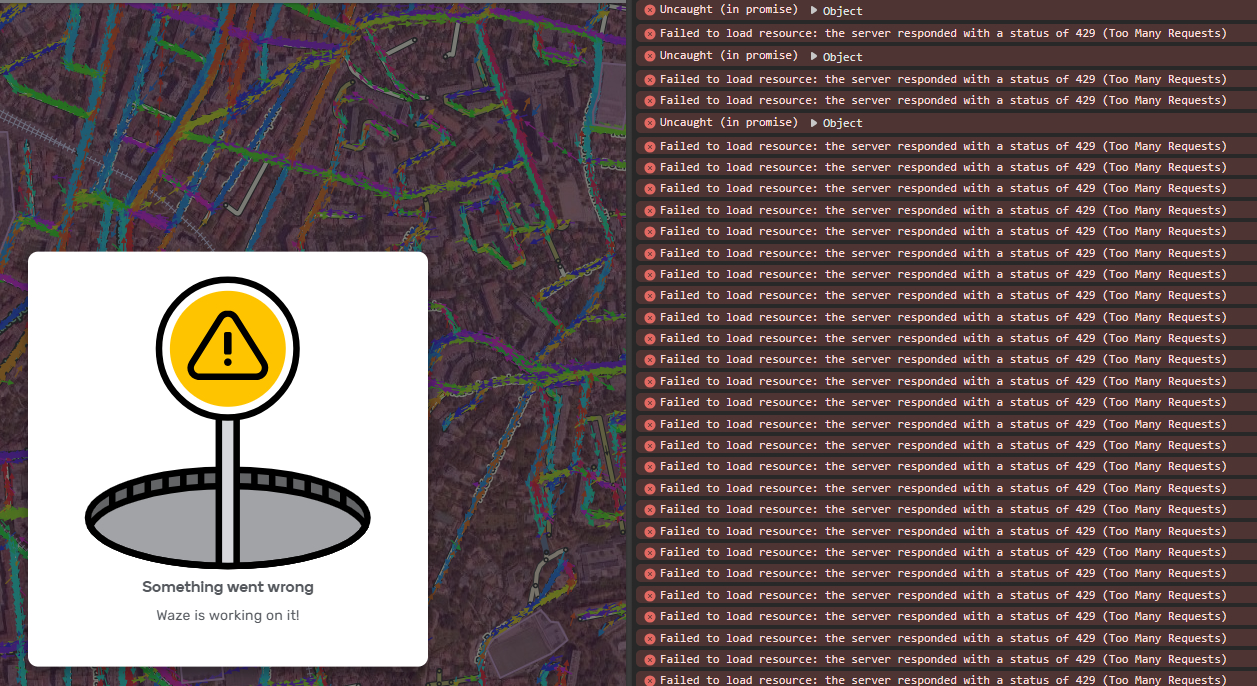Click error icon of 429 row directly above third Uncaught
The image size is (1257, 686).
[649, 100]
